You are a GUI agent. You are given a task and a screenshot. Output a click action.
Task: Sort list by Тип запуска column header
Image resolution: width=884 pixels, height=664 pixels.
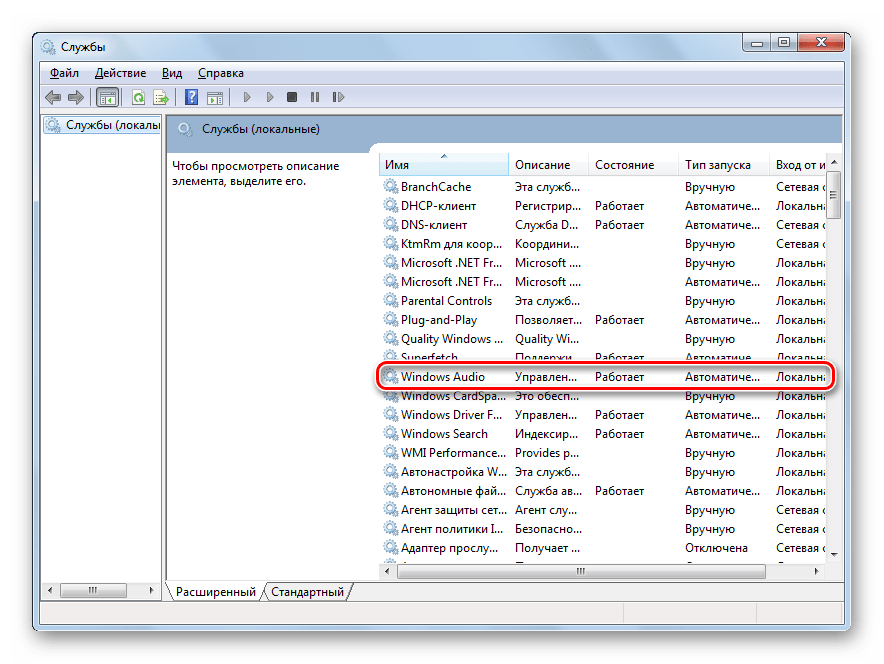[716, 165]
